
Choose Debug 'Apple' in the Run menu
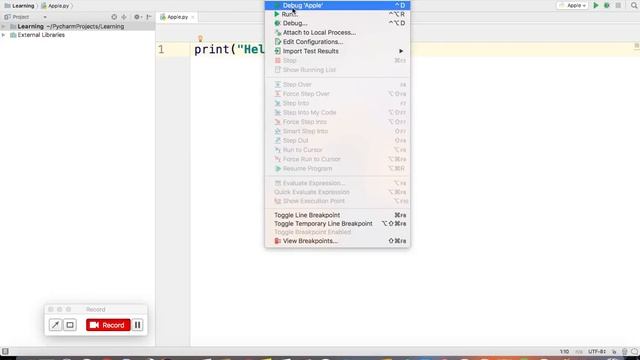point(337,5)
